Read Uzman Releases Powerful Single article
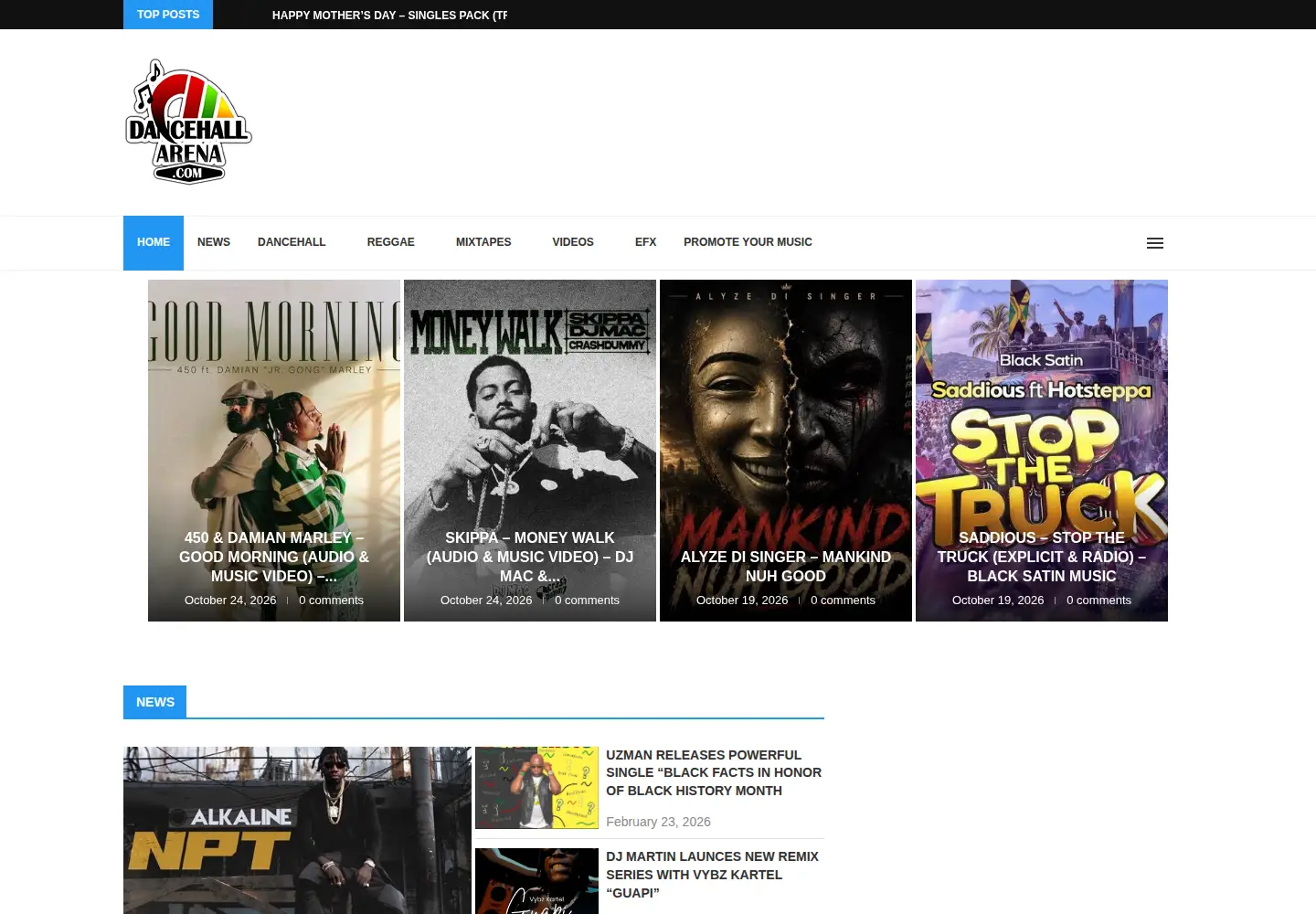Screen dimensions: 1316x914 point(714,772)
